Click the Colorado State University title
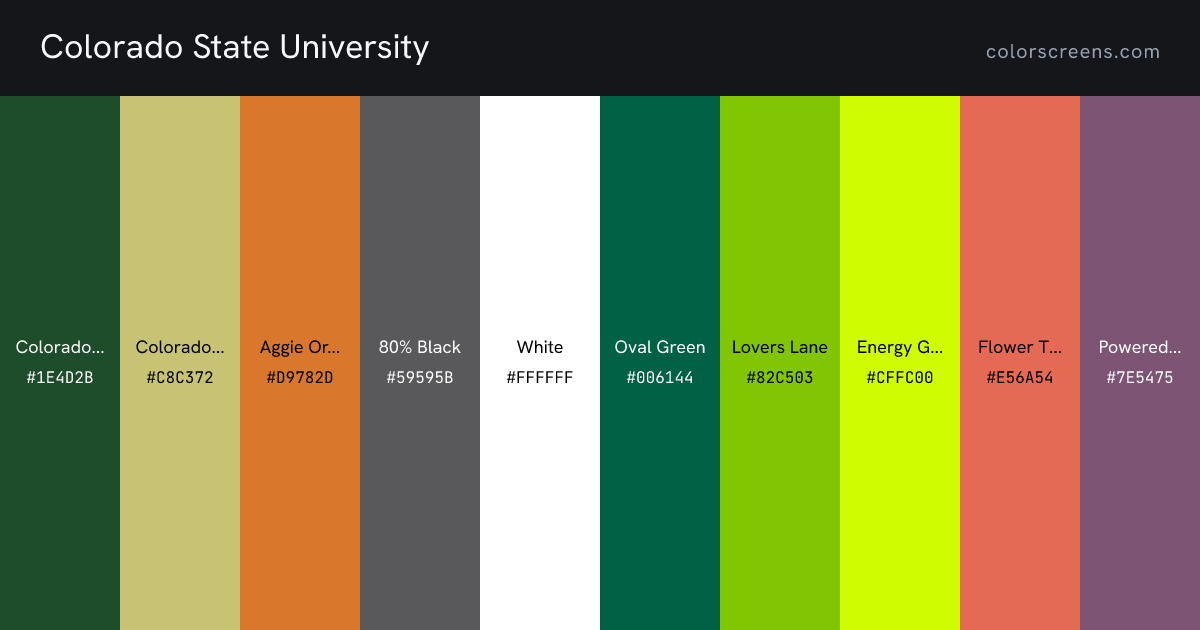The height and width of the screenshot is (630, 1200). (235, 47)
